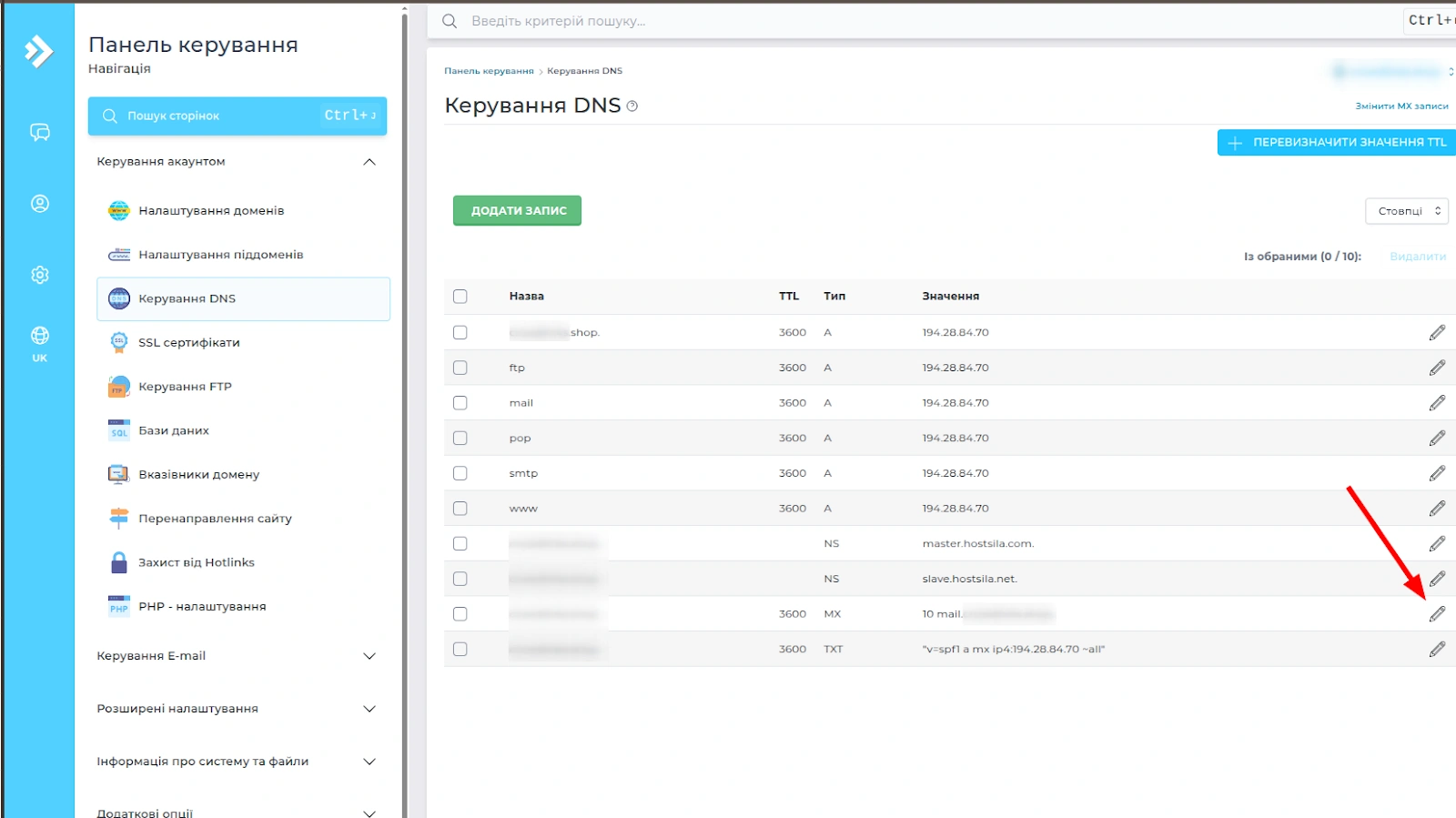Sort by the Значення column header

(951, 297)
